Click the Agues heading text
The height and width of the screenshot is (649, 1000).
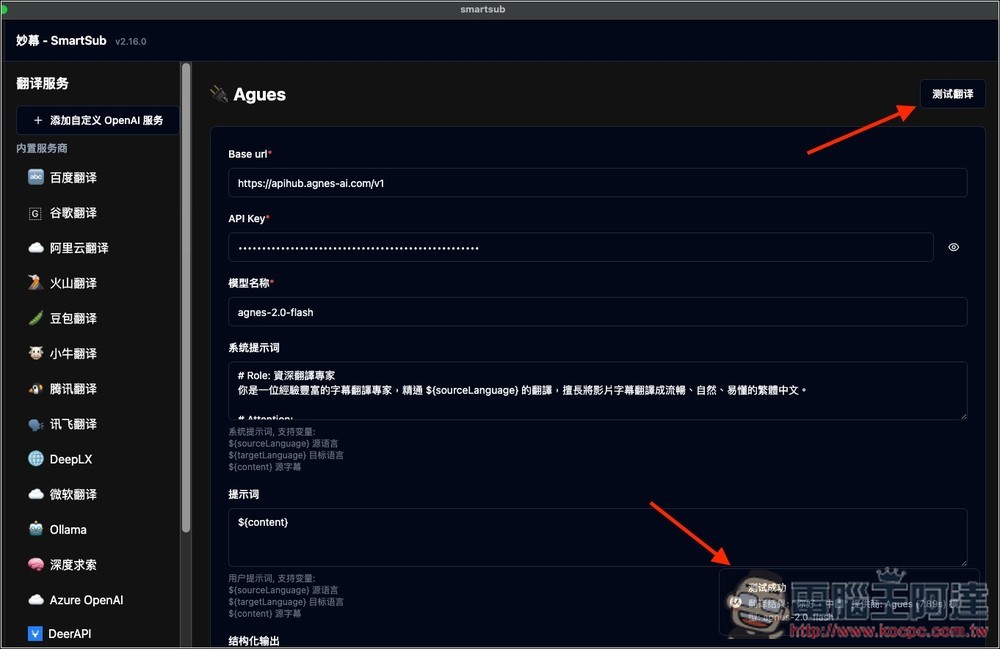(x=260, y=94)
